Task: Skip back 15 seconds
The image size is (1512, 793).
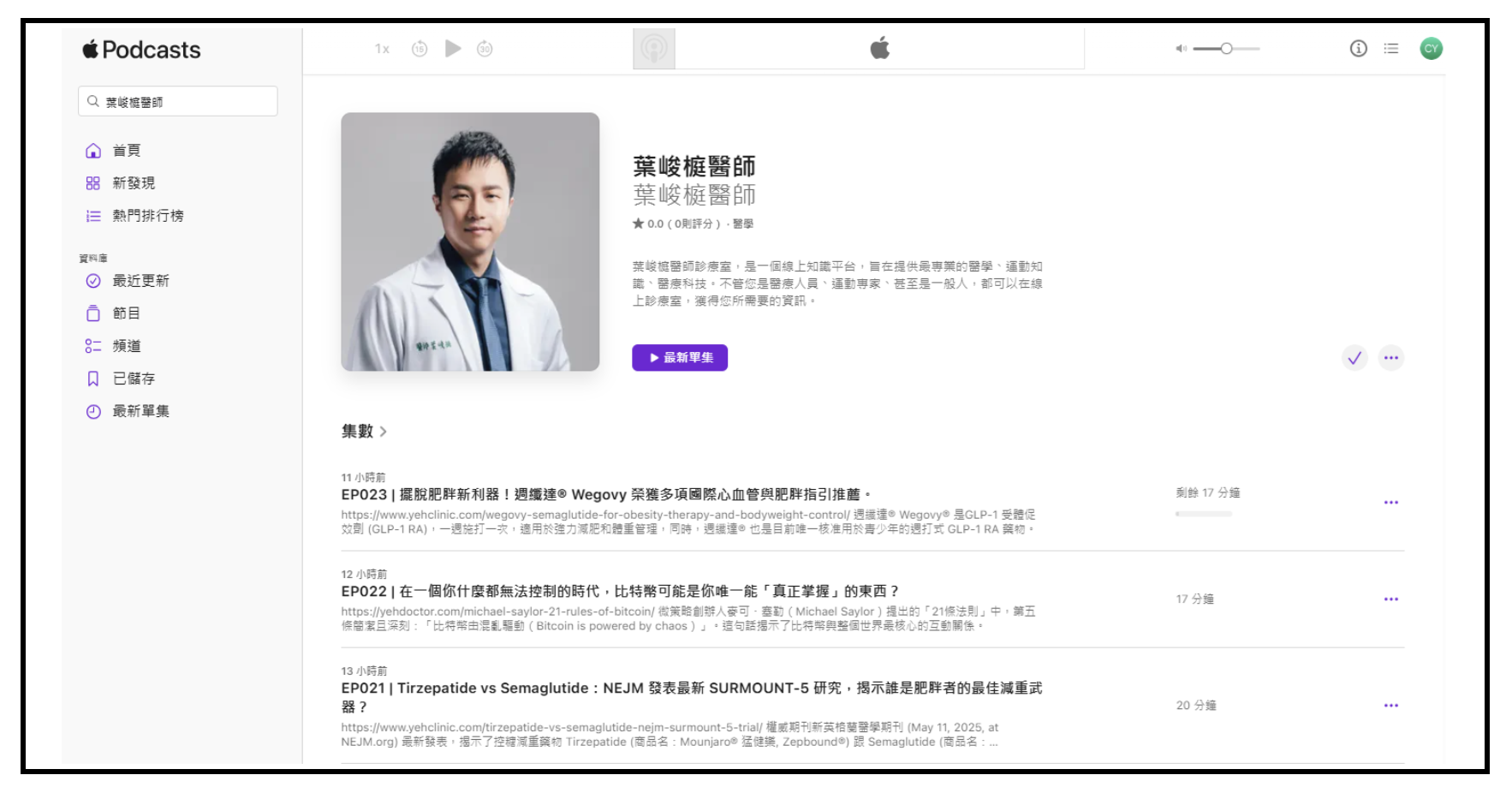Action: (x=420, y=49)
